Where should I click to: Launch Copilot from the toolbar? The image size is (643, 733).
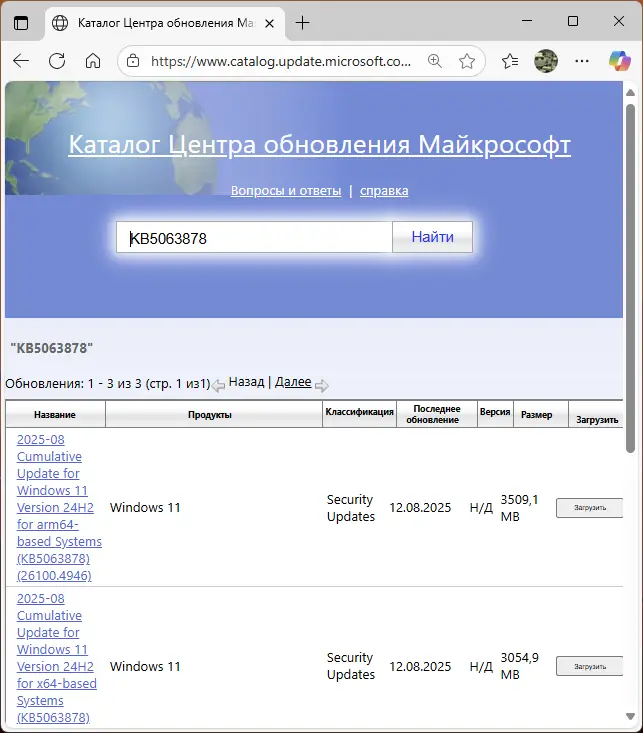620,61
